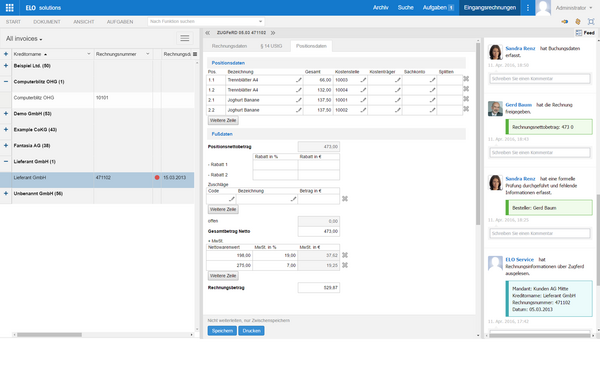Edit Kostenstelle 10003 with its pencil icon

[x=363, y=80]
